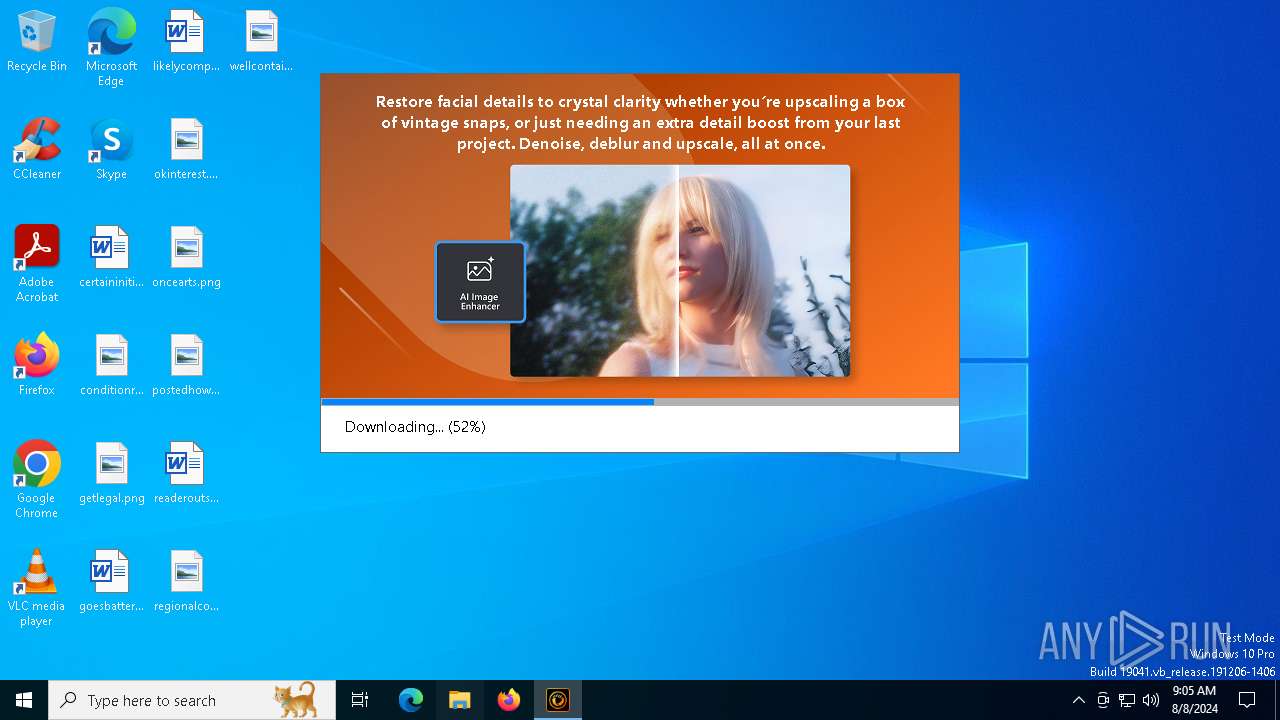
Task: Click the download progress bar
Action: pos(640,402)
